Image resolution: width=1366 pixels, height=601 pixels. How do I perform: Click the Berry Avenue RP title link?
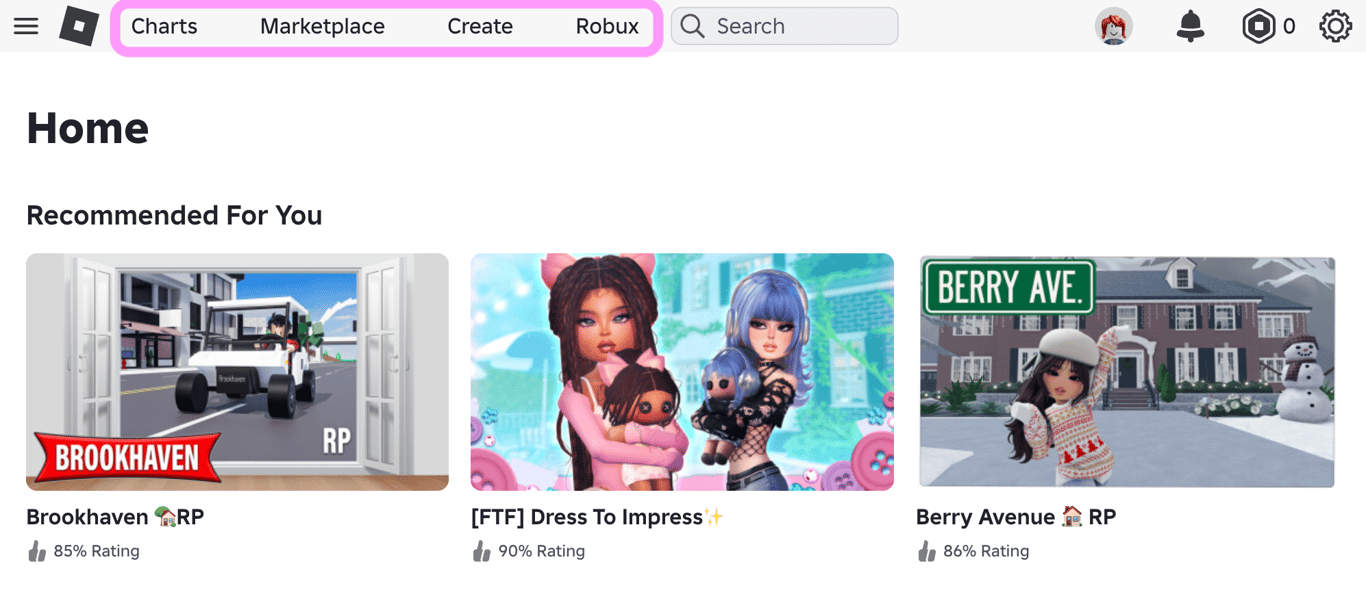tap(1015, 517)
